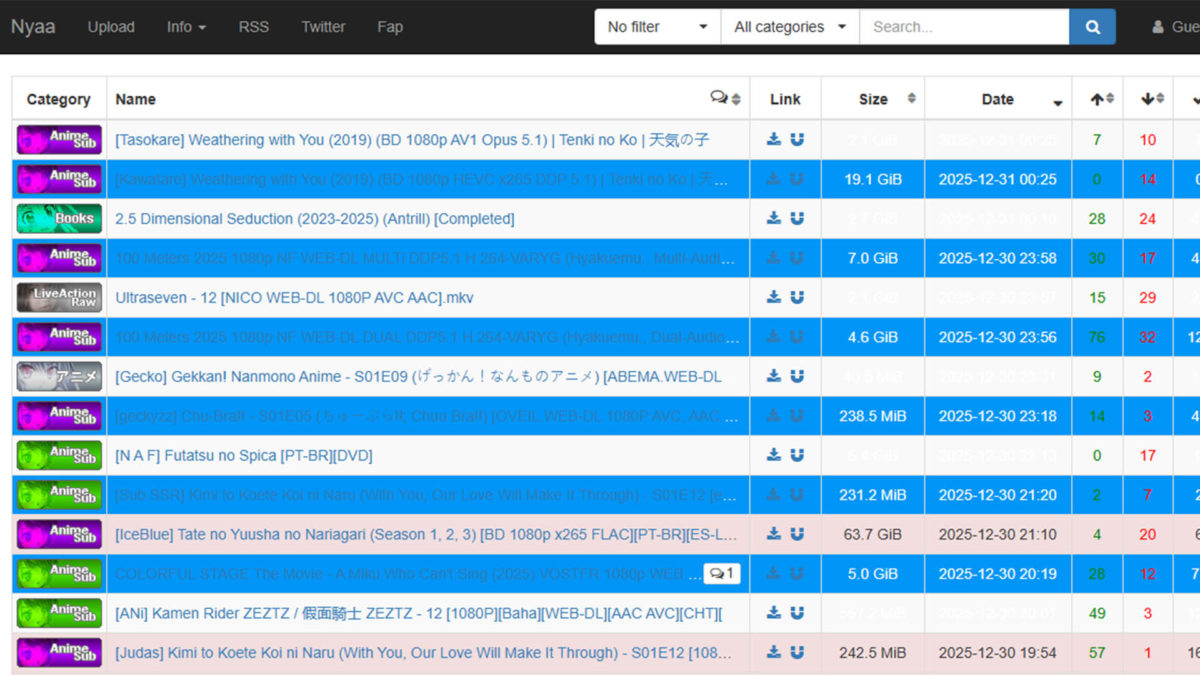Sort table by Size column
Viewport: 1200px width, 675px height.
click(x=873, y=99)
